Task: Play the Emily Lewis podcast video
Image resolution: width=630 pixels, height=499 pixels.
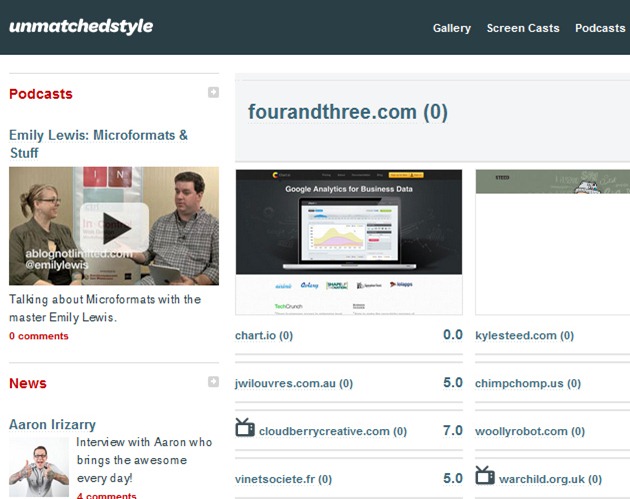Action: (x=114, y=226)
